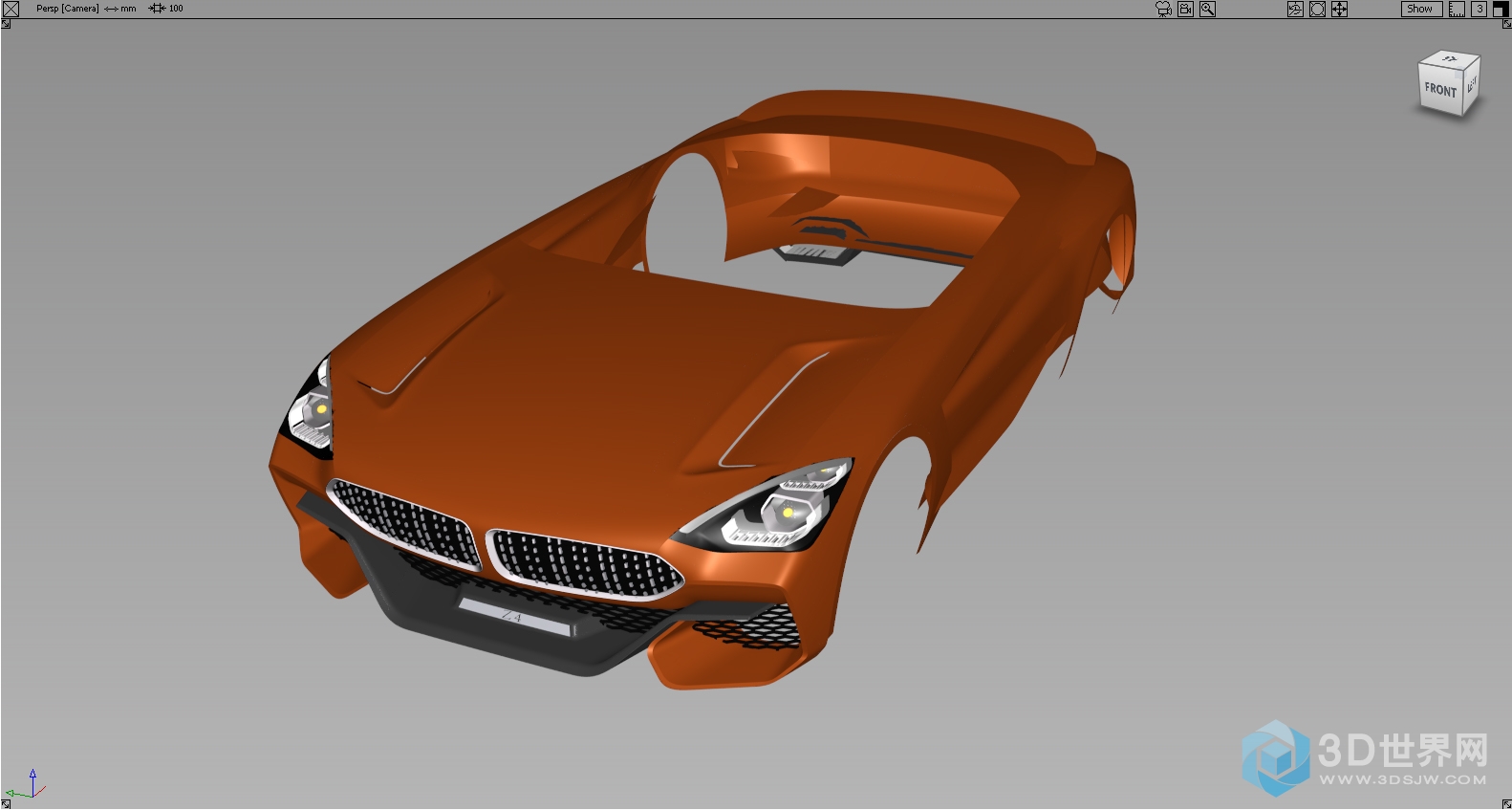Screen dimensions: 1512x810
Task: Click the side face of view cube
Action: [x=1472, y=84]
